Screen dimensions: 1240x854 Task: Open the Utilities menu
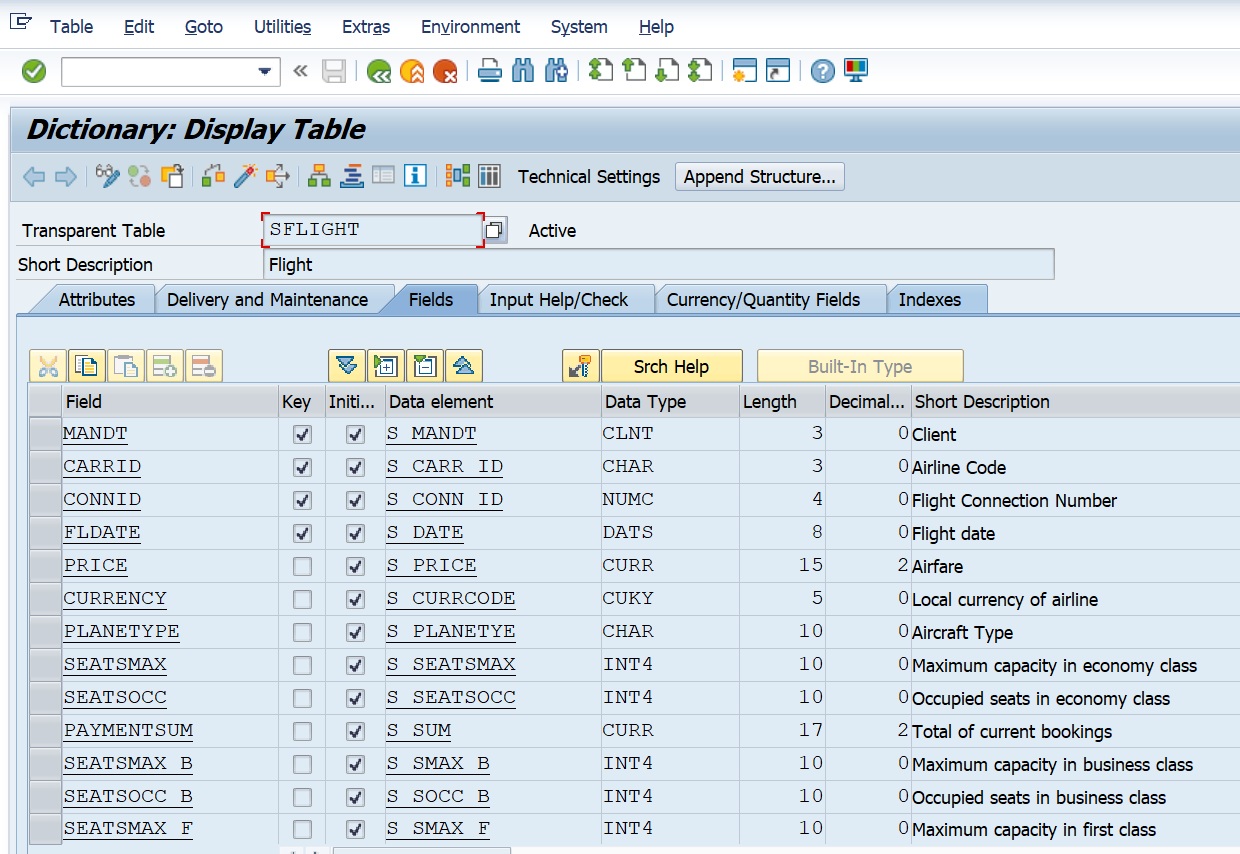282,27
